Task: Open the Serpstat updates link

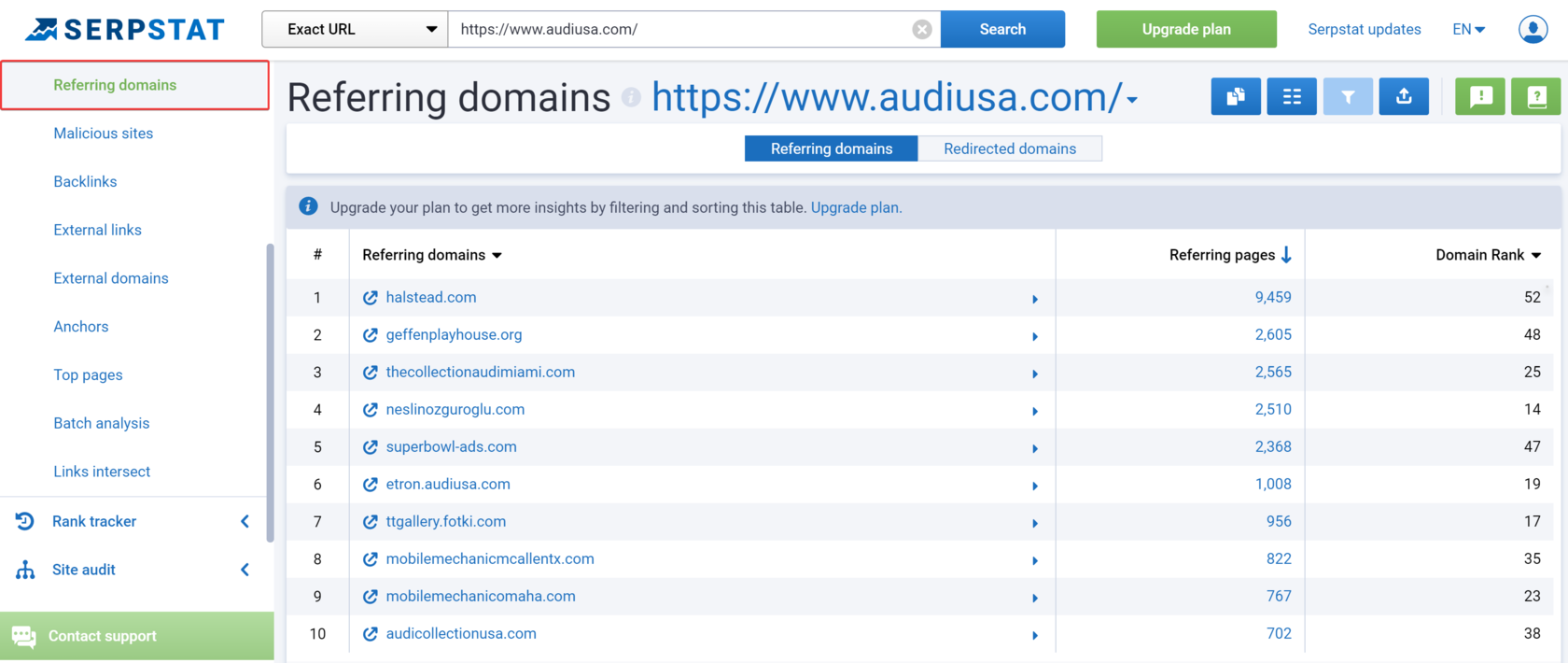Action: point(1365,29)
